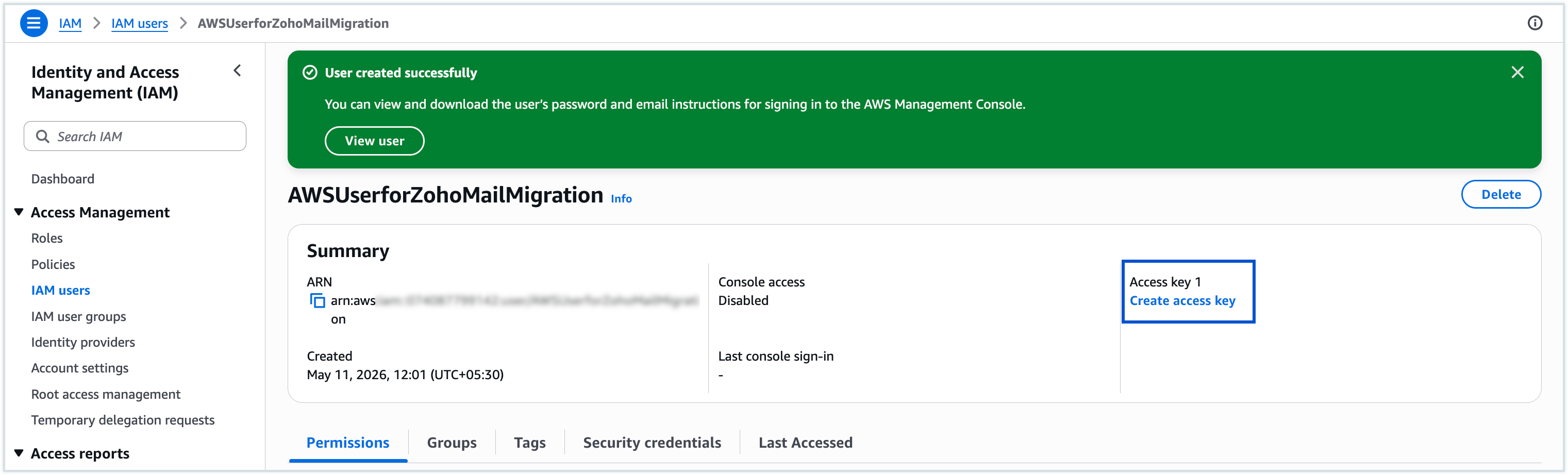1568x475 pixels.
Task: Open Roles in the sidebar
Action: 47,238
